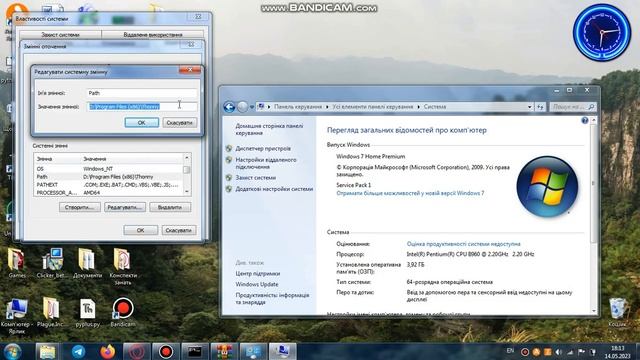Open Диспетчер пристроїв link
The height and width of the screenshot is (360, 640).
[263, 149]
